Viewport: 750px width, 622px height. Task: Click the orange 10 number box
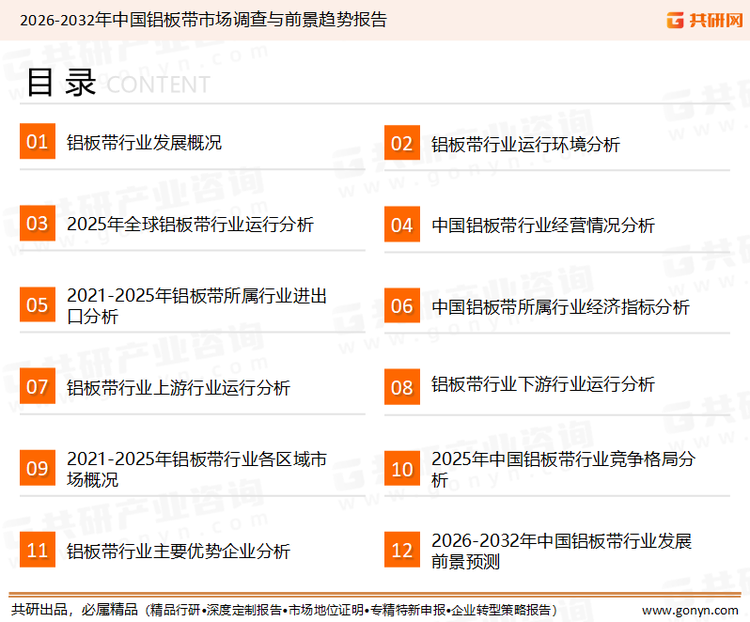pos(402,468)
